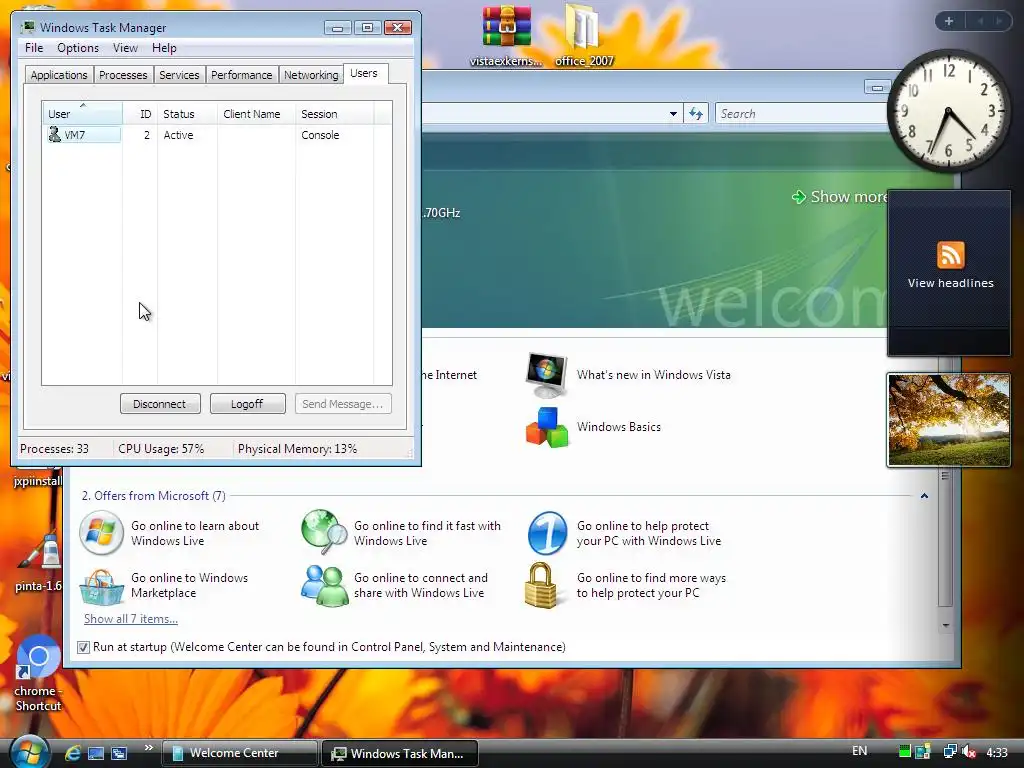
Task: Click the Console session cell
Action: pos(320,135)
